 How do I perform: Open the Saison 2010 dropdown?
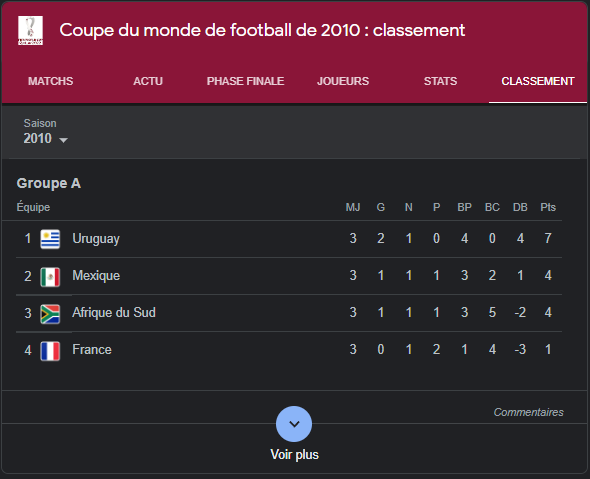[46, 132]
